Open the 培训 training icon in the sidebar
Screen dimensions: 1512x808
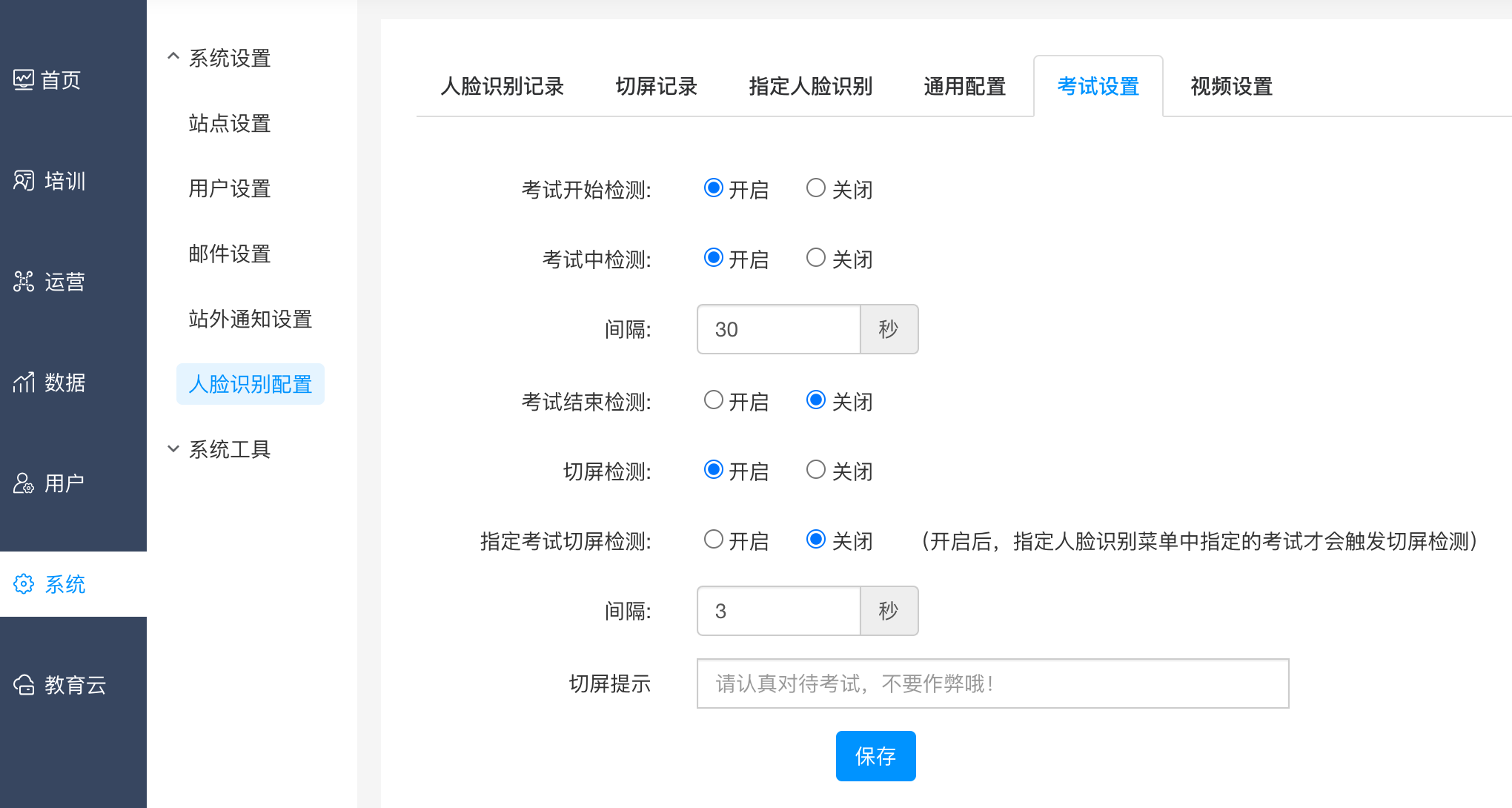click(24, 180)
